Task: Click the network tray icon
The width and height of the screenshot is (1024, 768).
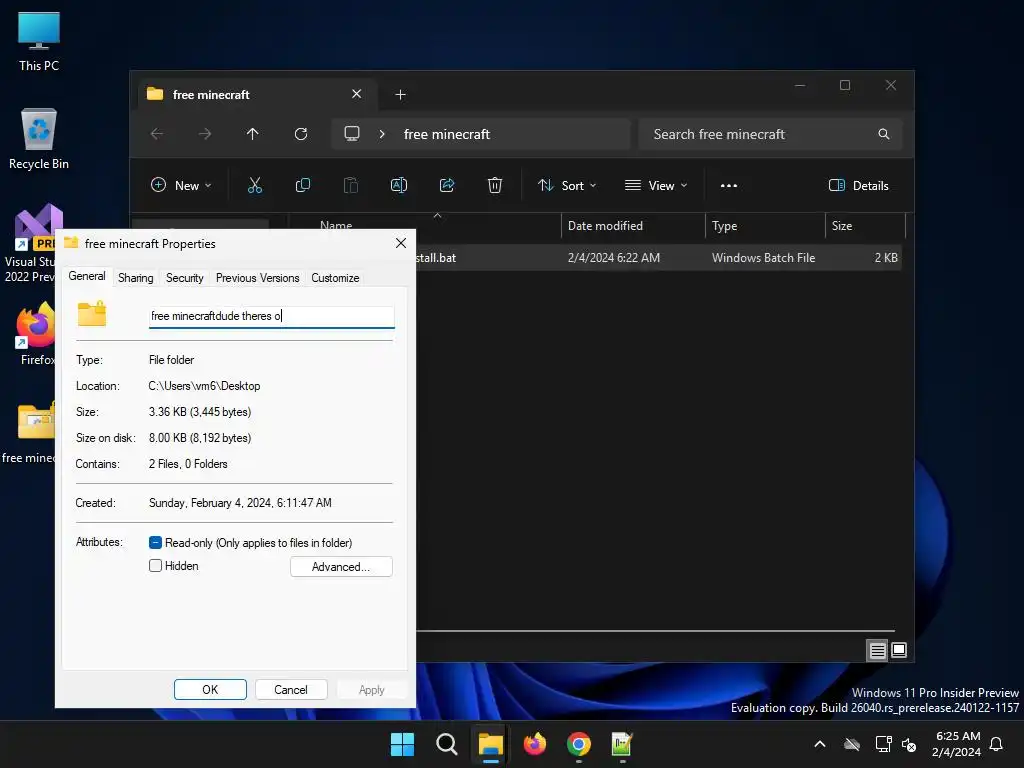Action: click(884, 744)
